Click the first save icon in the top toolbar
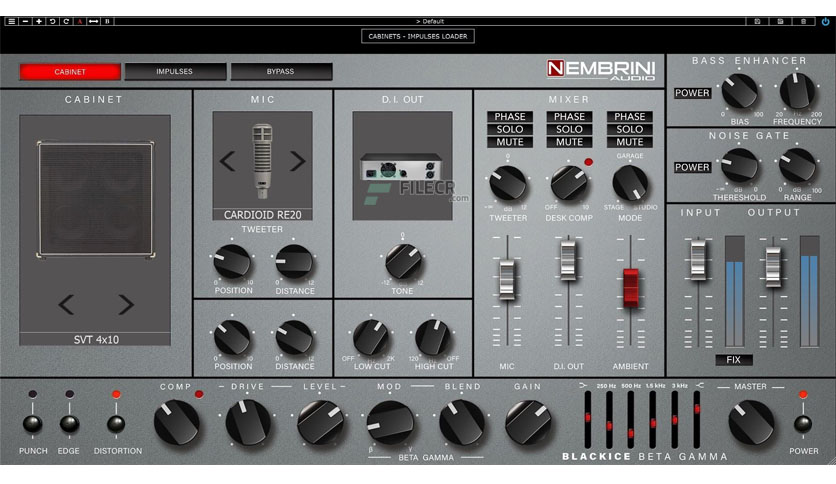836x484 pixels. click(757, 21)
